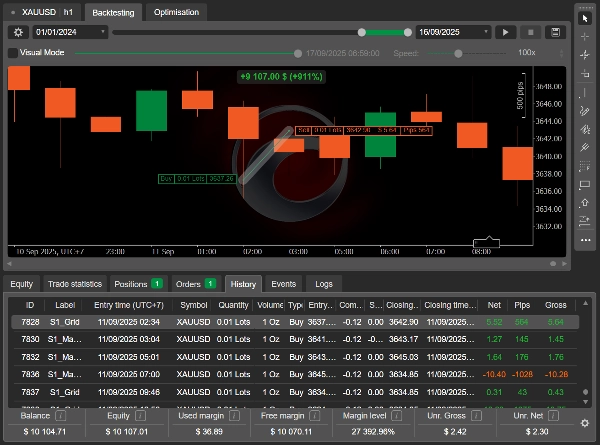The width and height of the screenshot is (600, 445).
Task: Click the save backtest results icon
Action: click(555, 32)
